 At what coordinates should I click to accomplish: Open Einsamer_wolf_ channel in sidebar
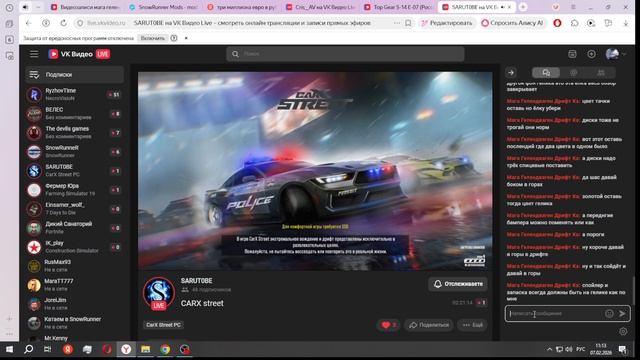click(x=75, y=209)
